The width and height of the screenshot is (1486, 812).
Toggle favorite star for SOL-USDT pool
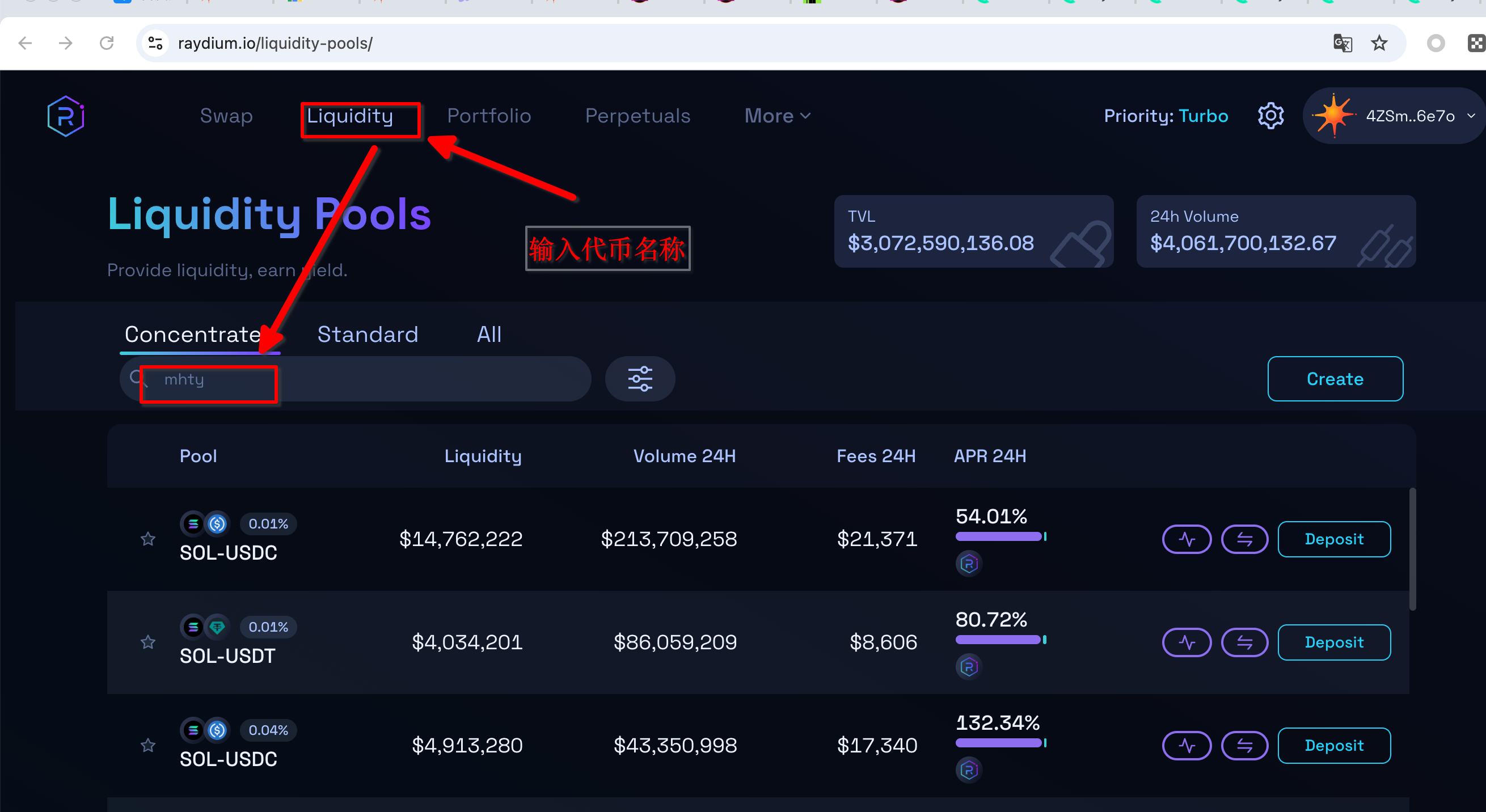point(148,642)
